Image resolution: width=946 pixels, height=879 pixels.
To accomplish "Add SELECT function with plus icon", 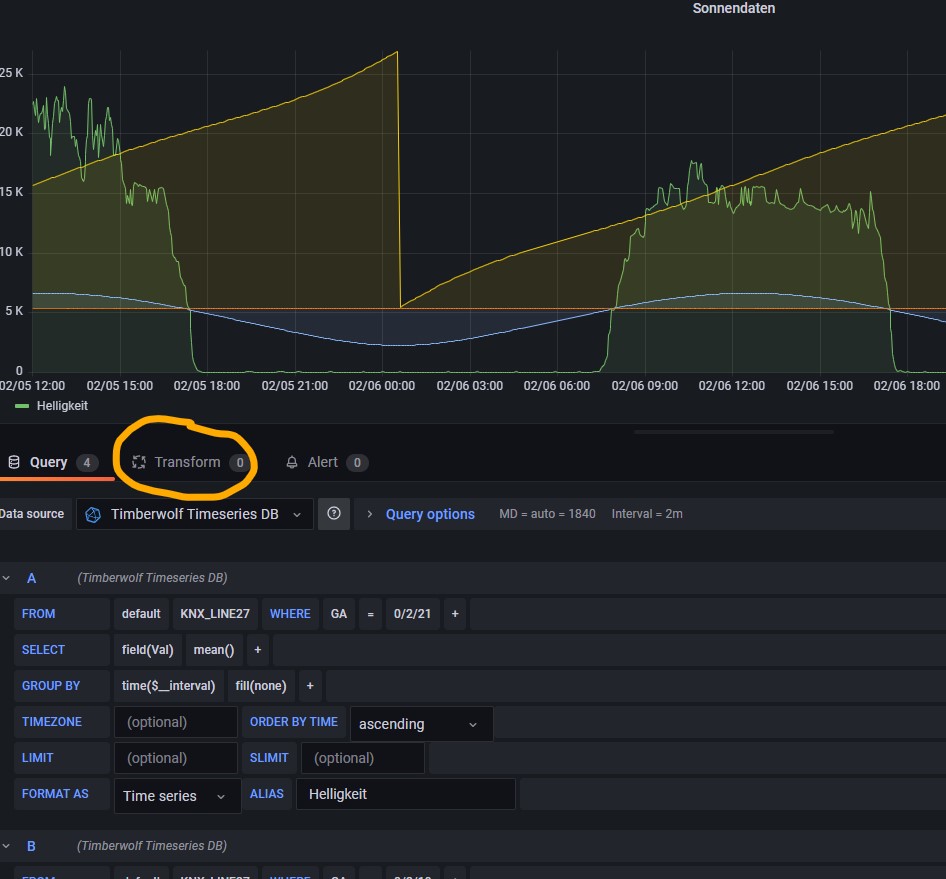I will [258, 650].
